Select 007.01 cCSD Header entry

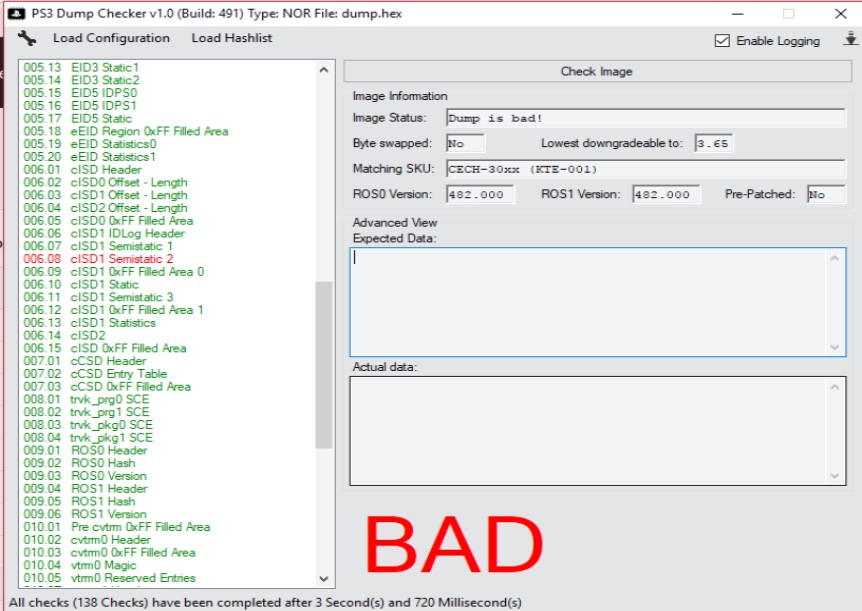point(85,361)
